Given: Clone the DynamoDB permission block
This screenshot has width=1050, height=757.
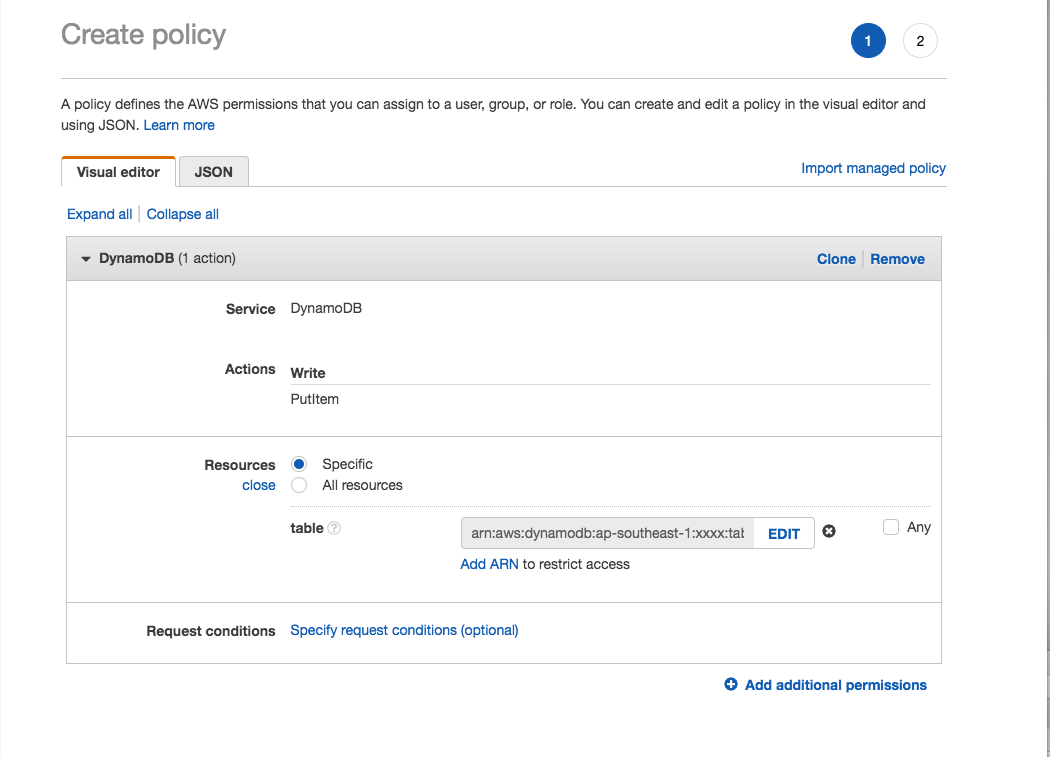Looking at the screenshot, I should tap(836, 259).
